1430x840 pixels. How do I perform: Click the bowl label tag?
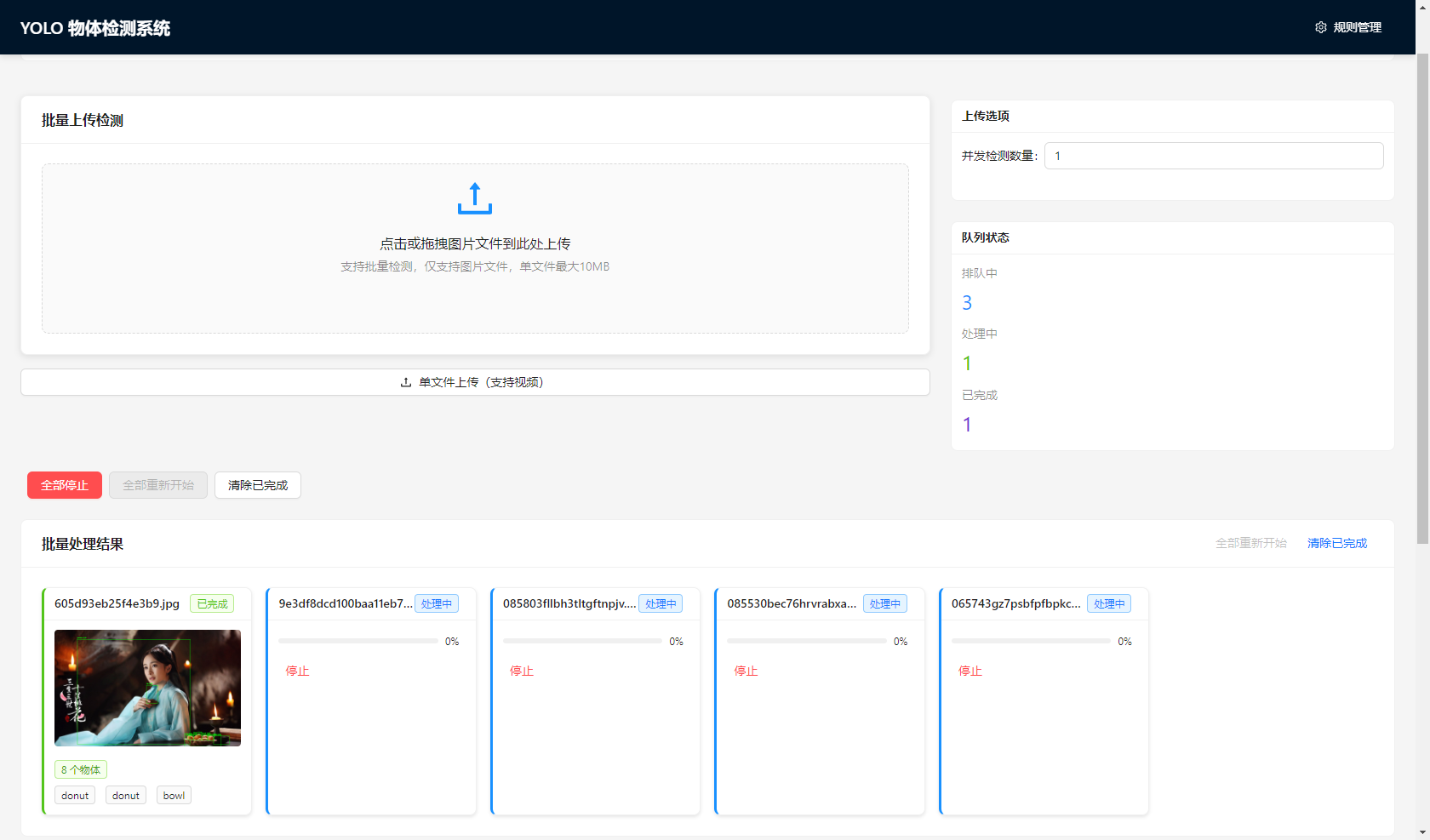[x=174, y=795]
